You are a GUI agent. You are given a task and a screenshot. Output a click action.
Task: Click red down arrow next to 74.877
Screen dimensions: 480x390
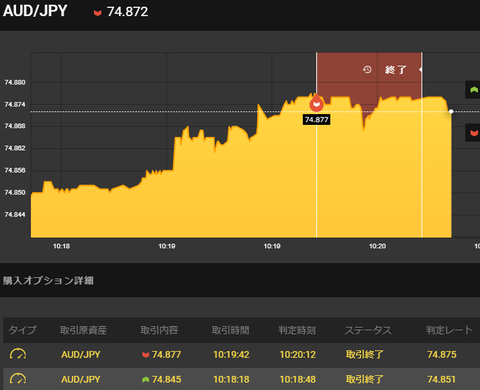145,355
